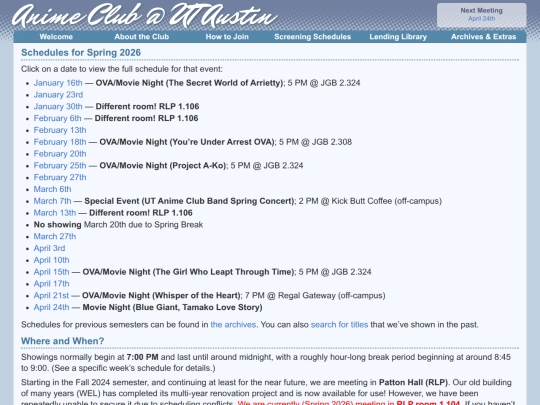Follow 'search for titles' link
The height and width of the screenshot is (405, 540).
pos(339,325)
